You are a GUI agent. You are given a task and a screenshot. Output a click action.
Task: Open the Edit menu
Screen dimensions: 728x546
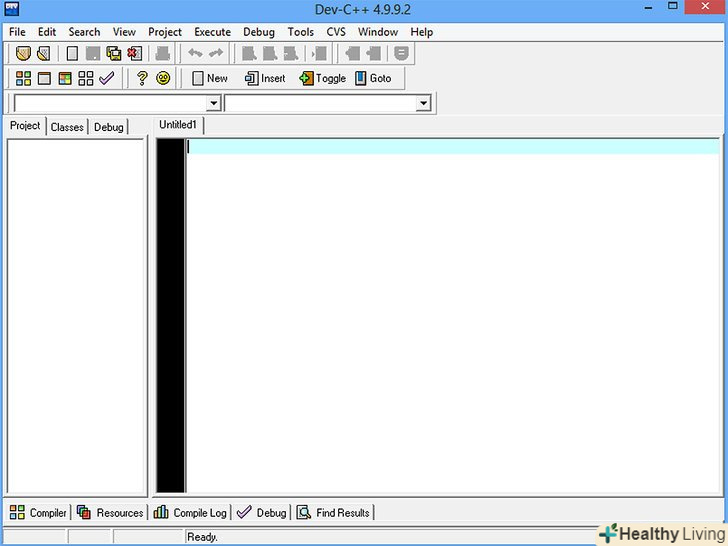tap(47, 32)
